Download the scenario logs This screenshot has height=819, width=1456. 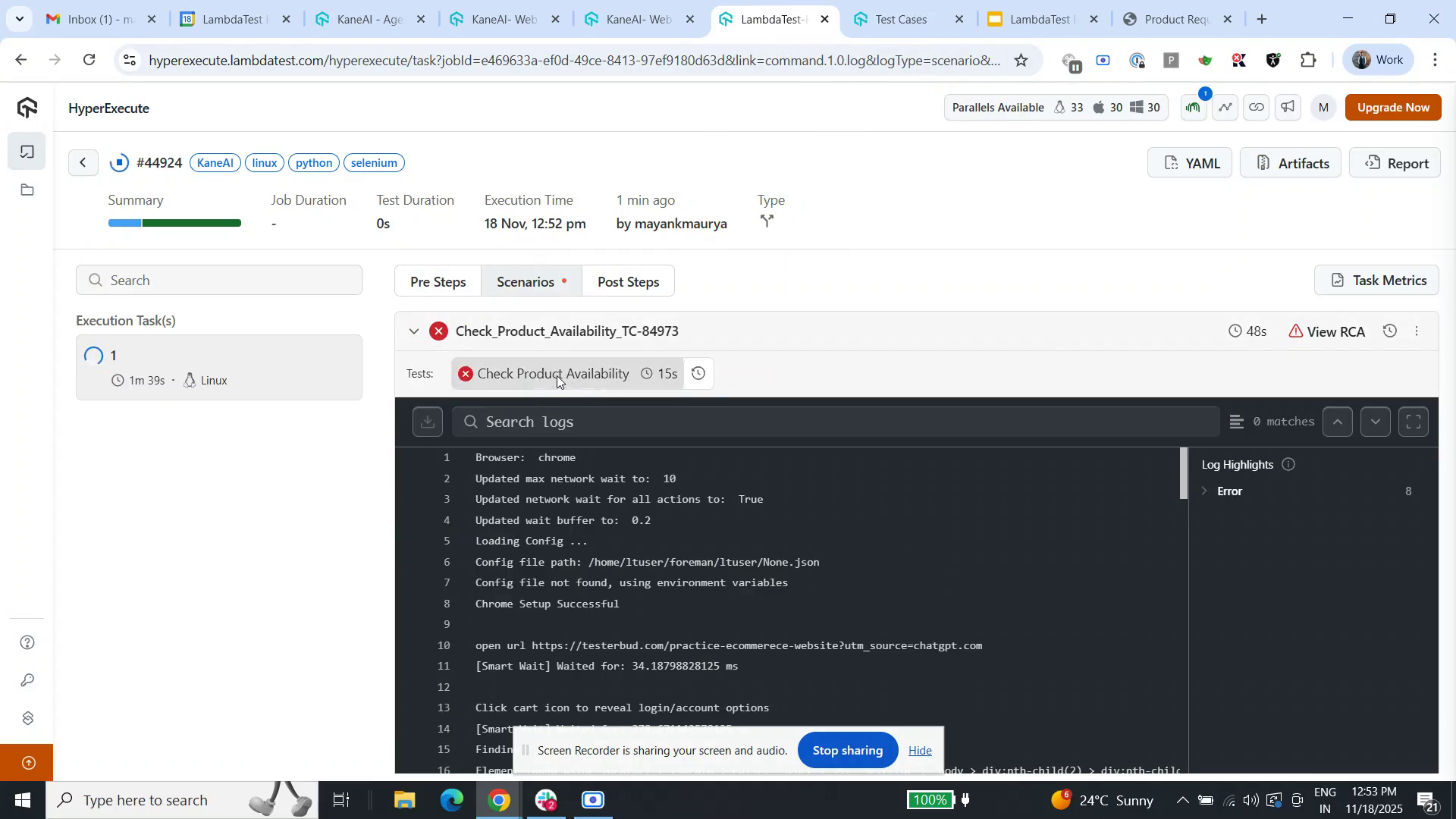pos(427,422)
